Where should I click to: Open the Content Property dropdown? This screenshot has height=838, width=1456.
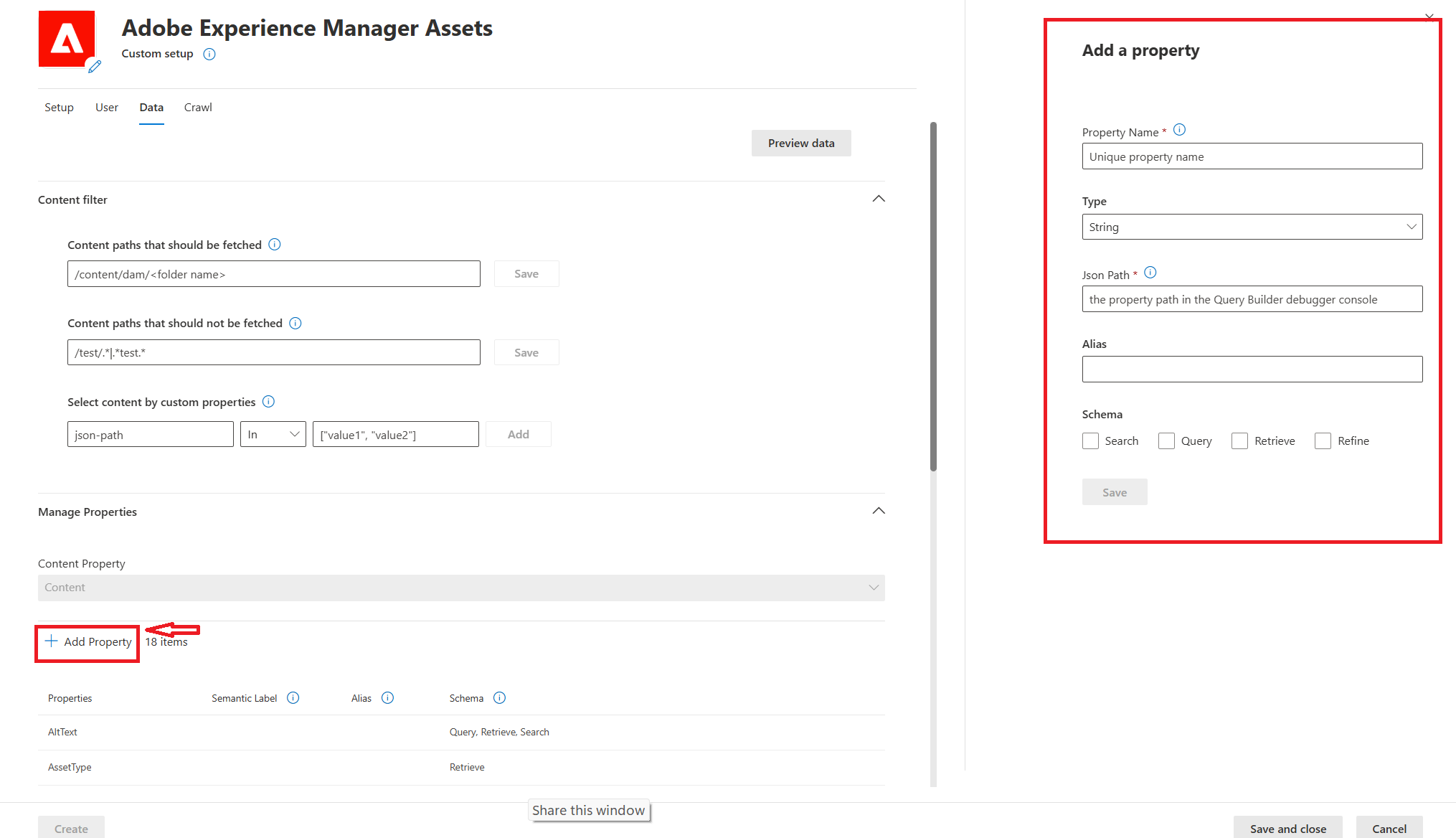461,588
